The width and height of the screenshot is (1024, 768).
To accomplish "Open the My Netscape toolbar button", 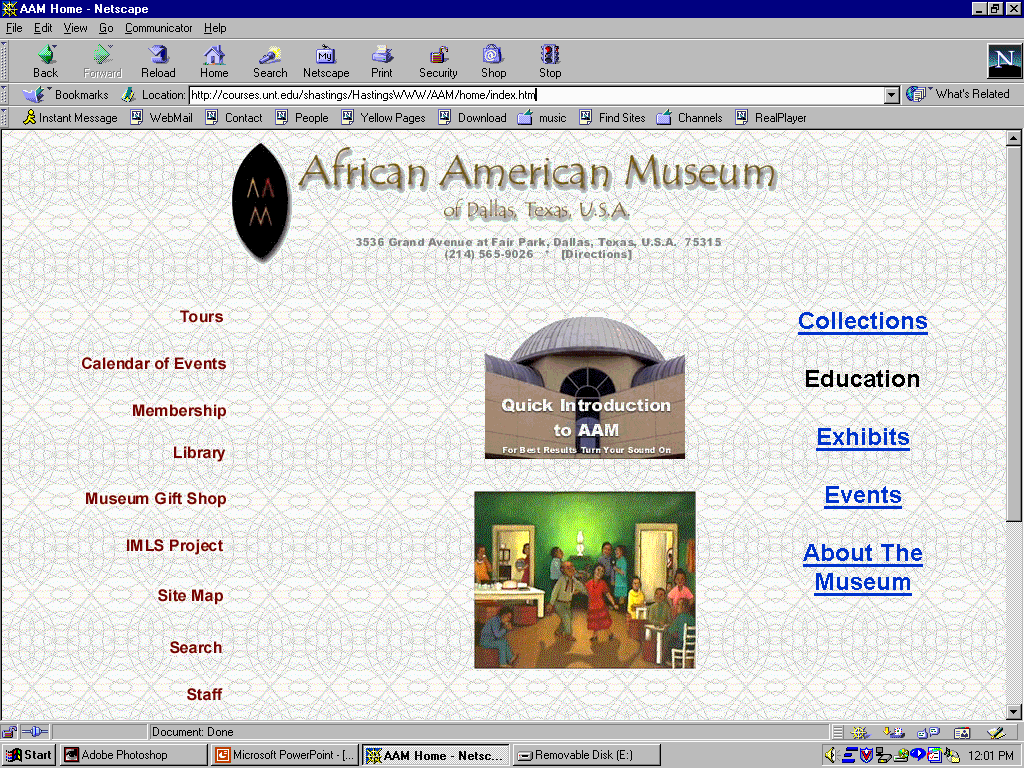I will click(x=326, y=61).
